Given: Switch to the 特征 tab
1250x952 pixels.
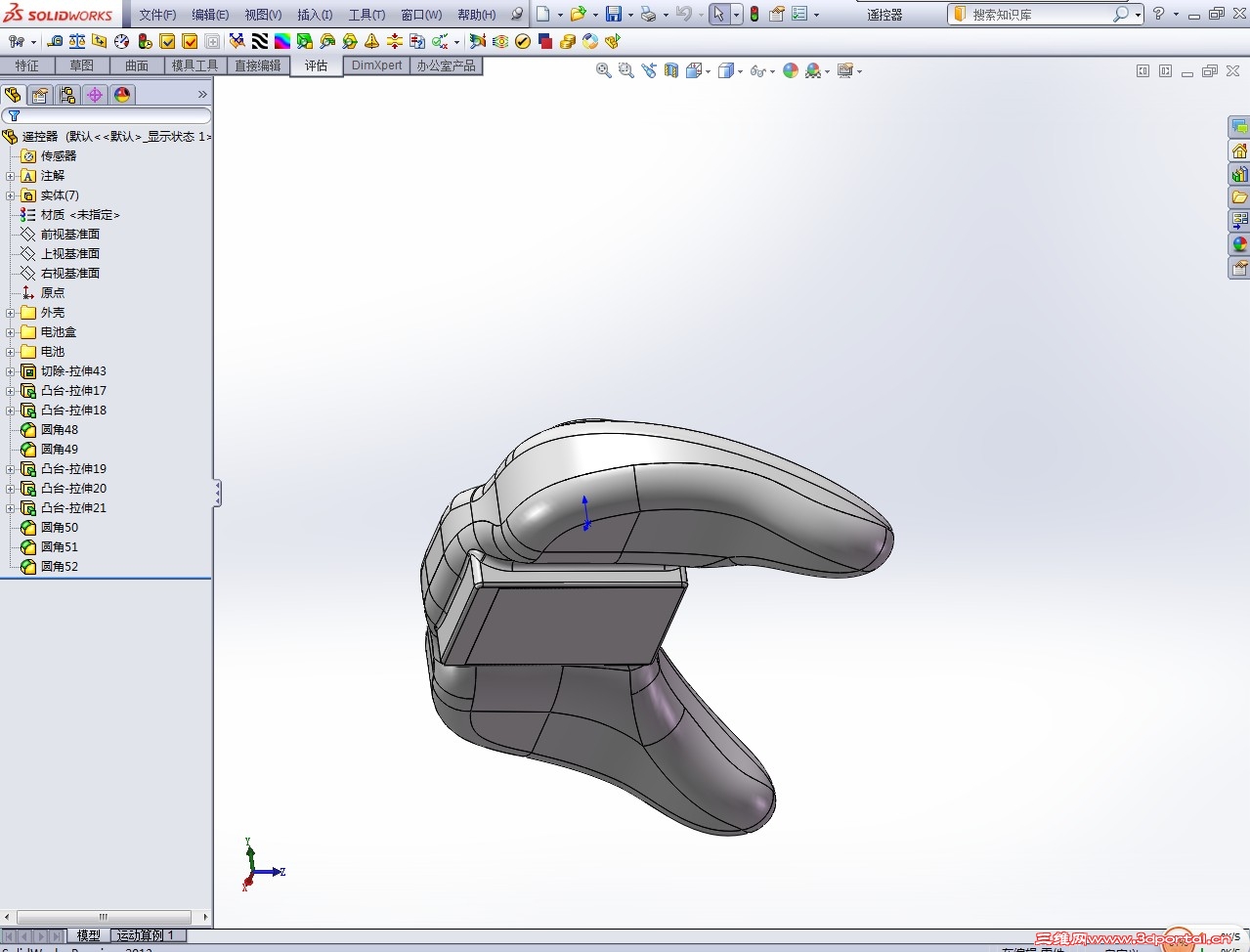Looking at the screenshot, I should 27,65.
